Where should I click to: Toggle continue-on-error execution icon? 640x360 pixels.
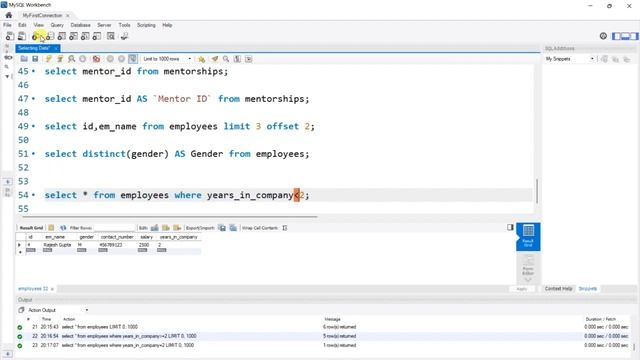96,59
